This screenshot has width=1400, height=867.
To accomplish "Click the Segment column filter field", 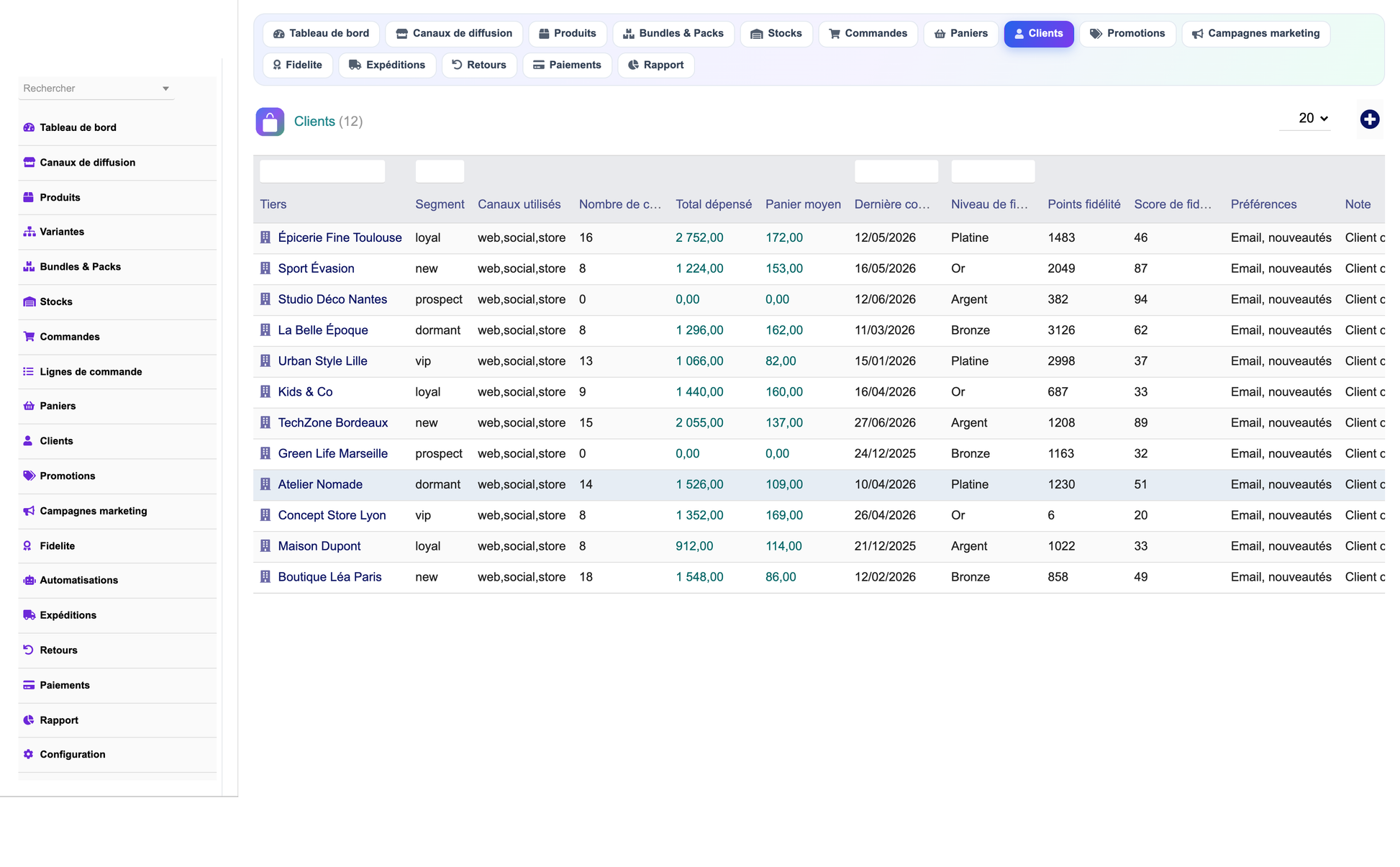I will coord(440,171).
